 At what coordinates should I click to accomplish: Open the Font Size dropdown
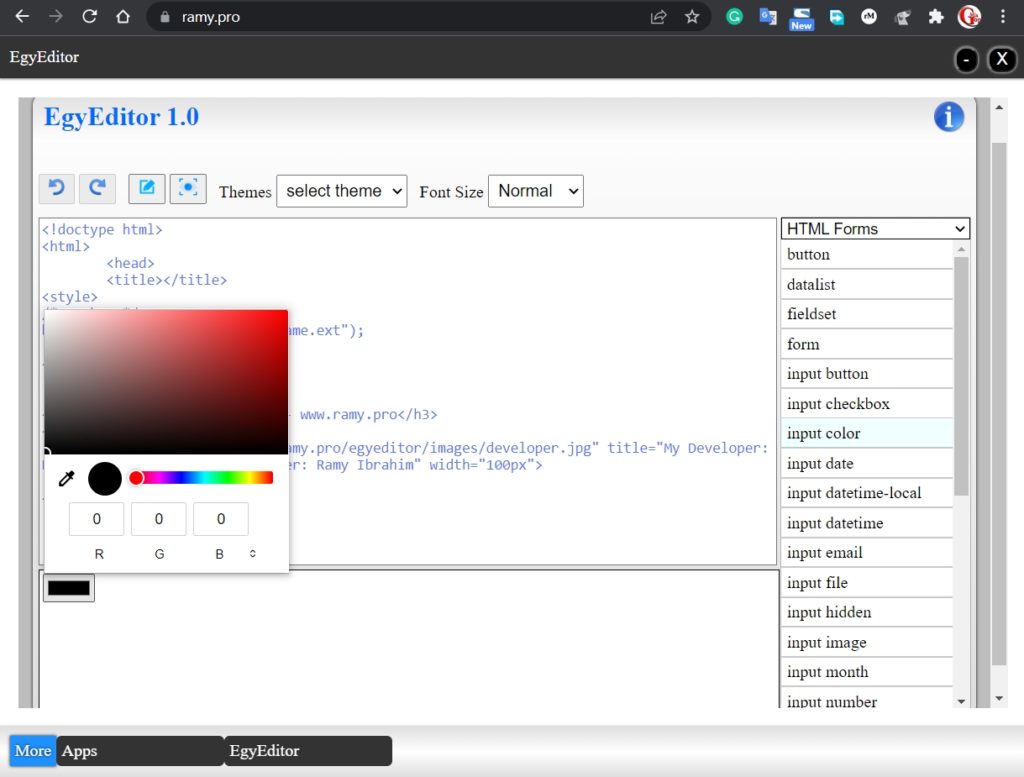pyautogui.click(x=535, y=191)
